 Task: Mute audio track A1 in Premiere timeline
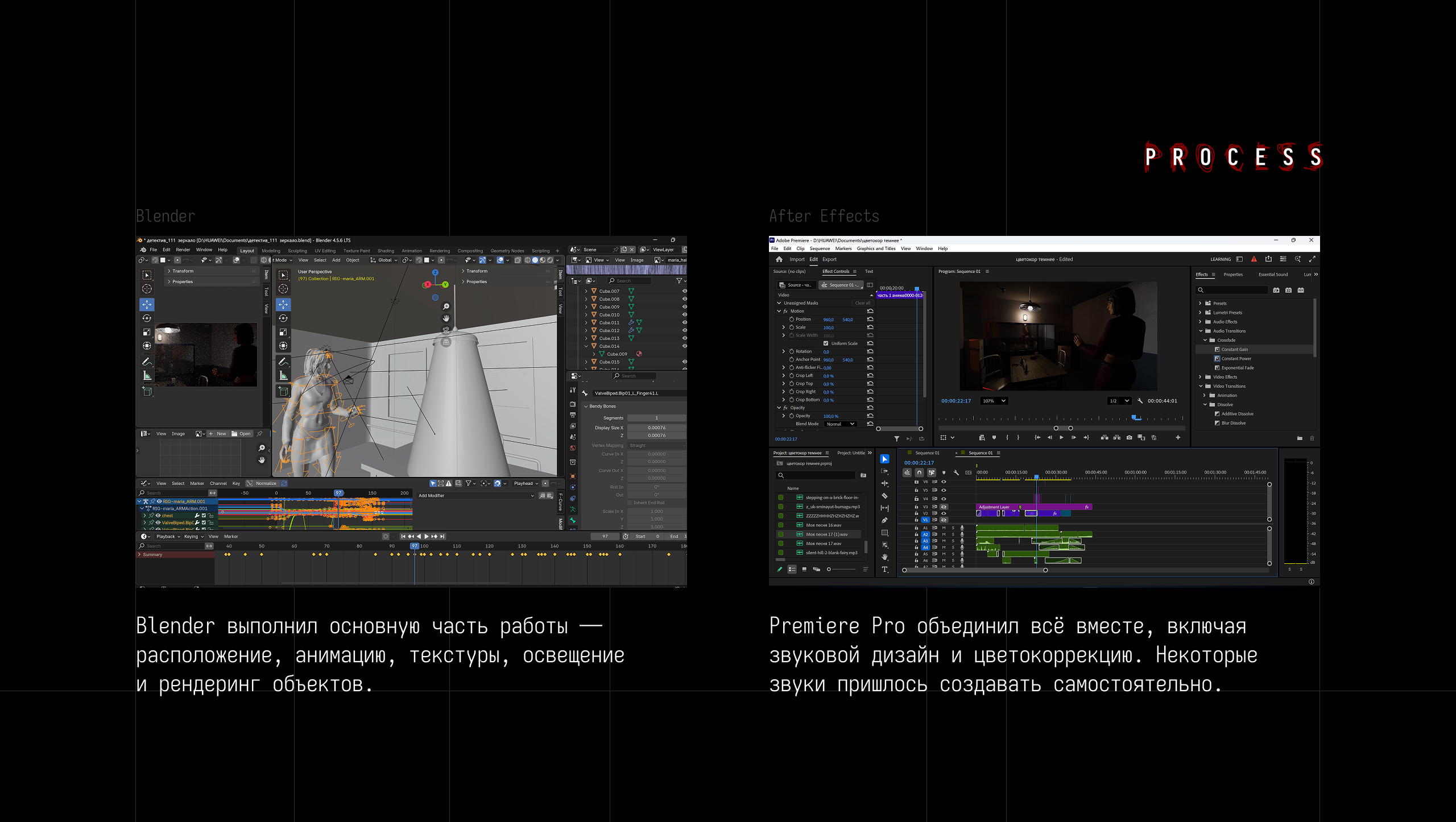[x=944, y=528]
